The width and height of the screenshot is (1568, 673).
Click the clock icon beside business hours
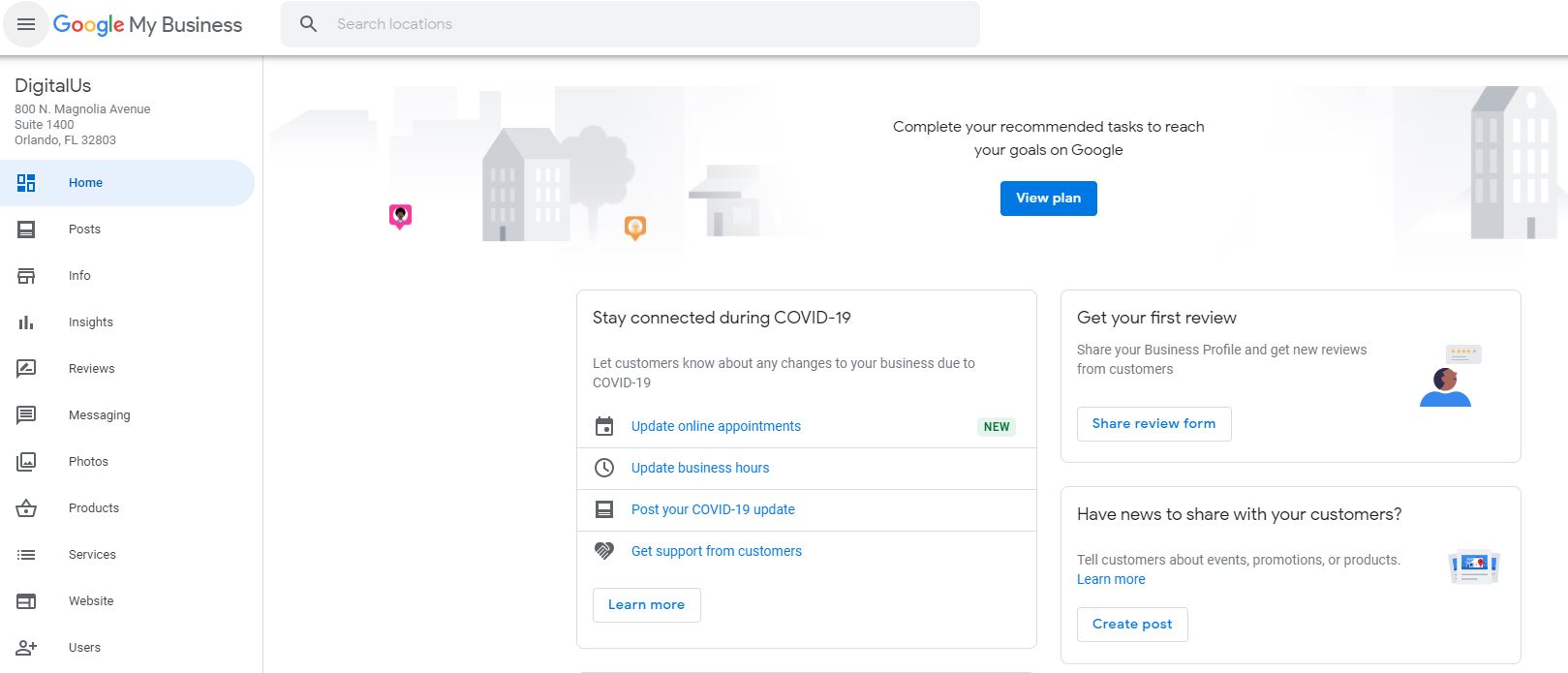click(604, 468)
